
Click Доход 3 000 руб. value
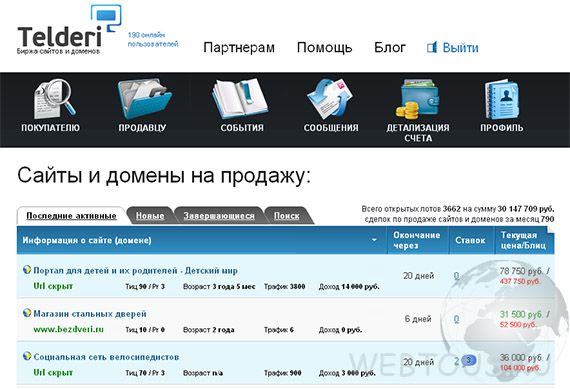(x=347, y=373)
